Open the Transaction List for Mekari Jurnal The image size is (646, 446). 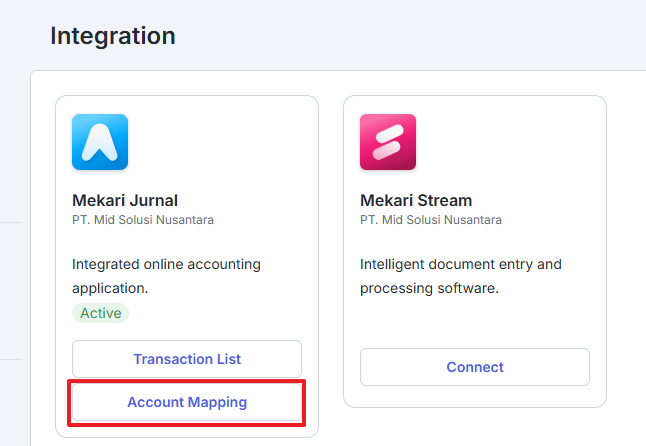tap(187, 359)
